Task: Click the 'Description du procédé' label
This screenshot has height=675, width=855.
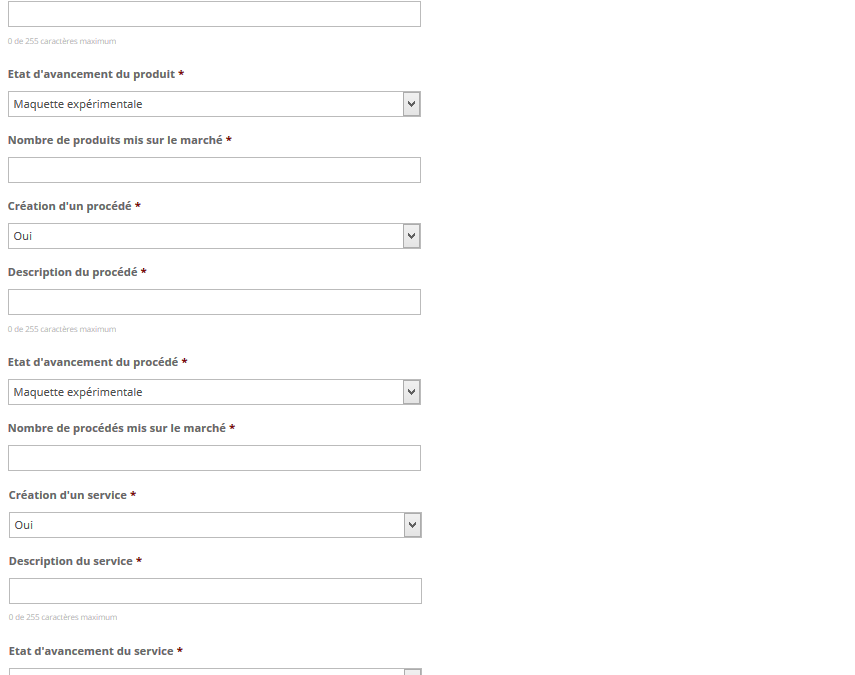Action: pyautogui.click(x=72, y=272)
